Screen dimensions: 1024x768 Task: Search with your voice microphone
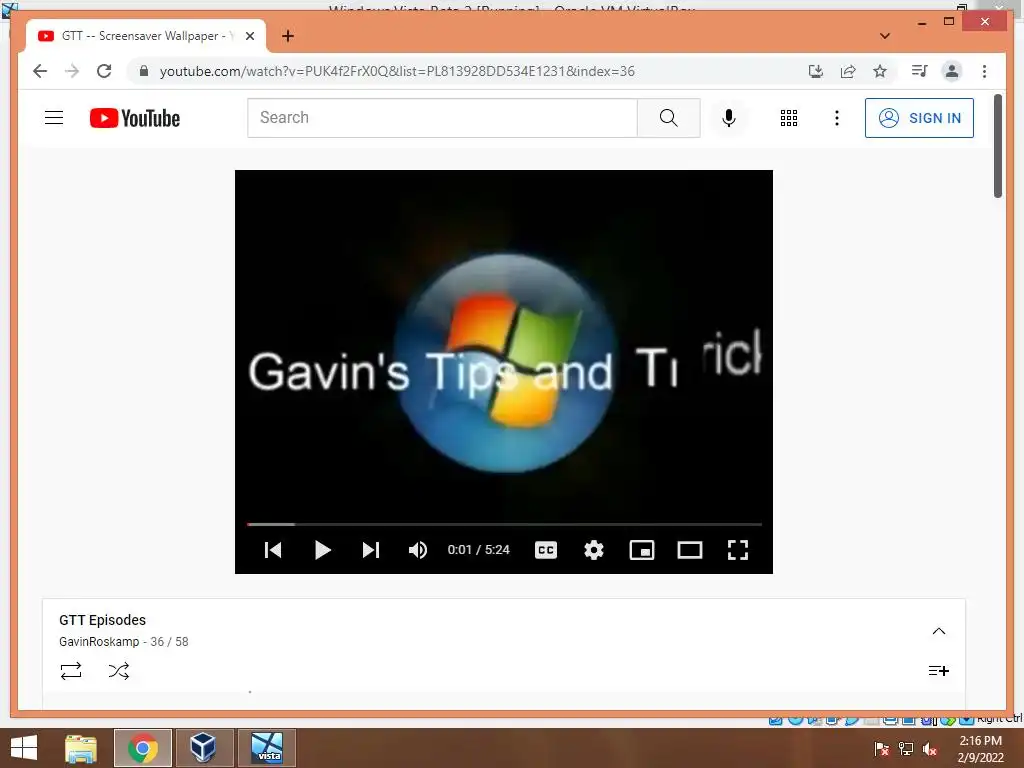(x=729, y=118)
